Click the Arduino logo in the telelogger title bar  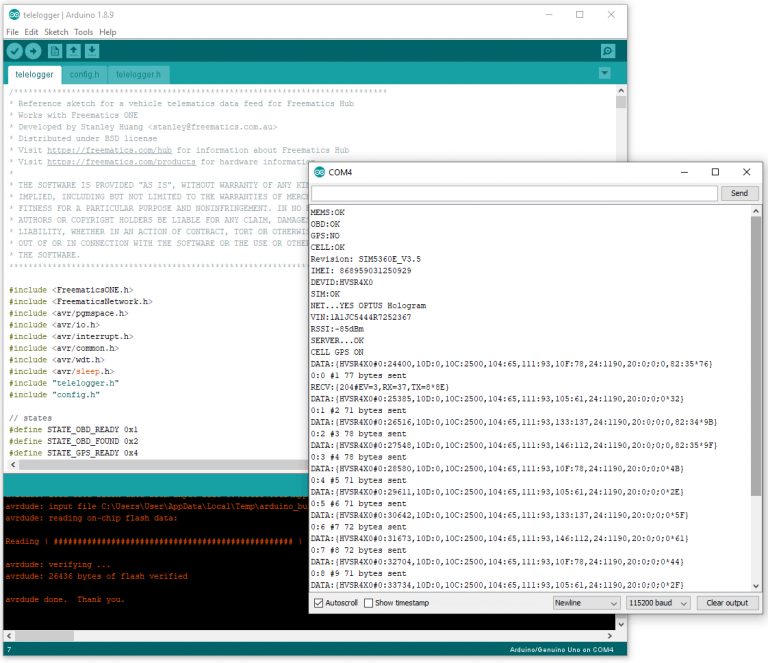tap(13, 15)
